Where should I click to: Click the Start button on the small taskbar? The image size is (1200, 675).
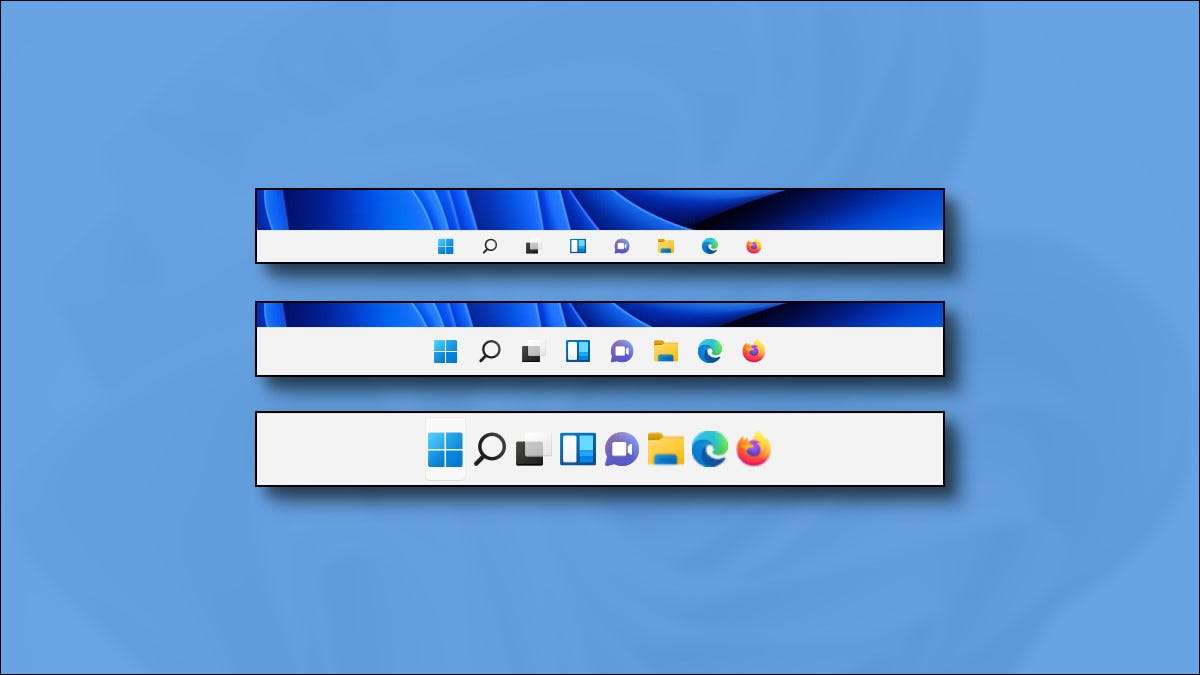click(x=446, y=247)
